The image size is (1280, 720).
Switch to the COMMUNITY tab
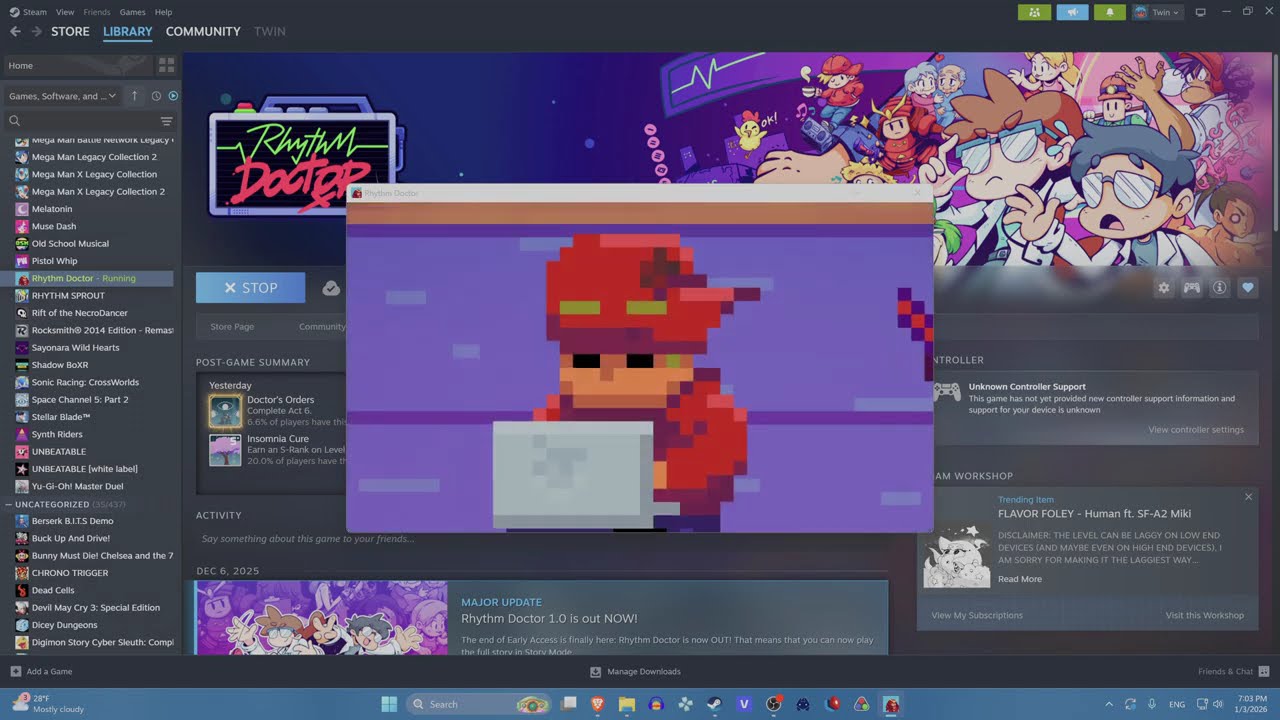pos(203,32)
